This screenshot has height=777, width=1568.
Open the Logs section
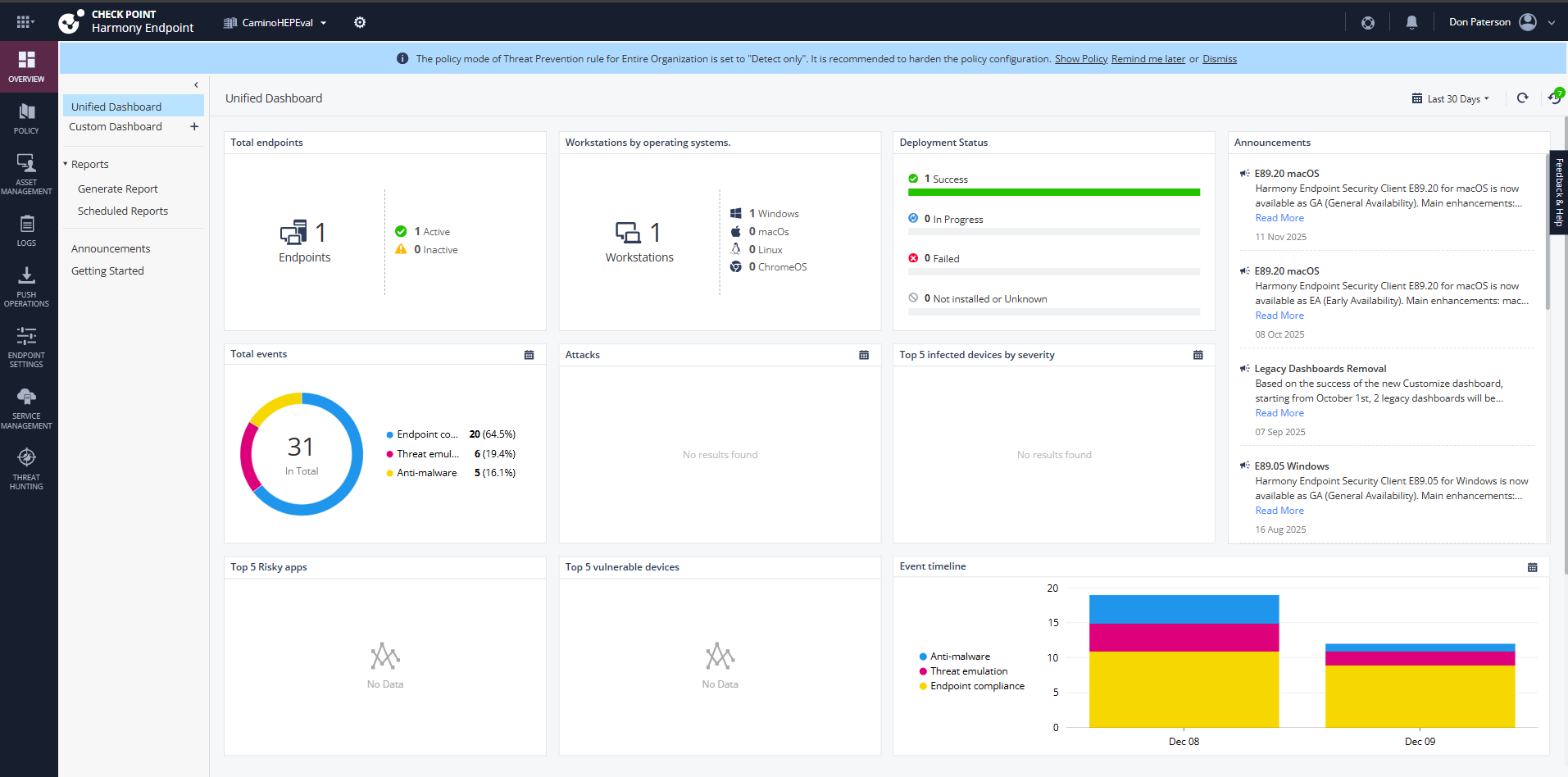[x=26, y=230]
